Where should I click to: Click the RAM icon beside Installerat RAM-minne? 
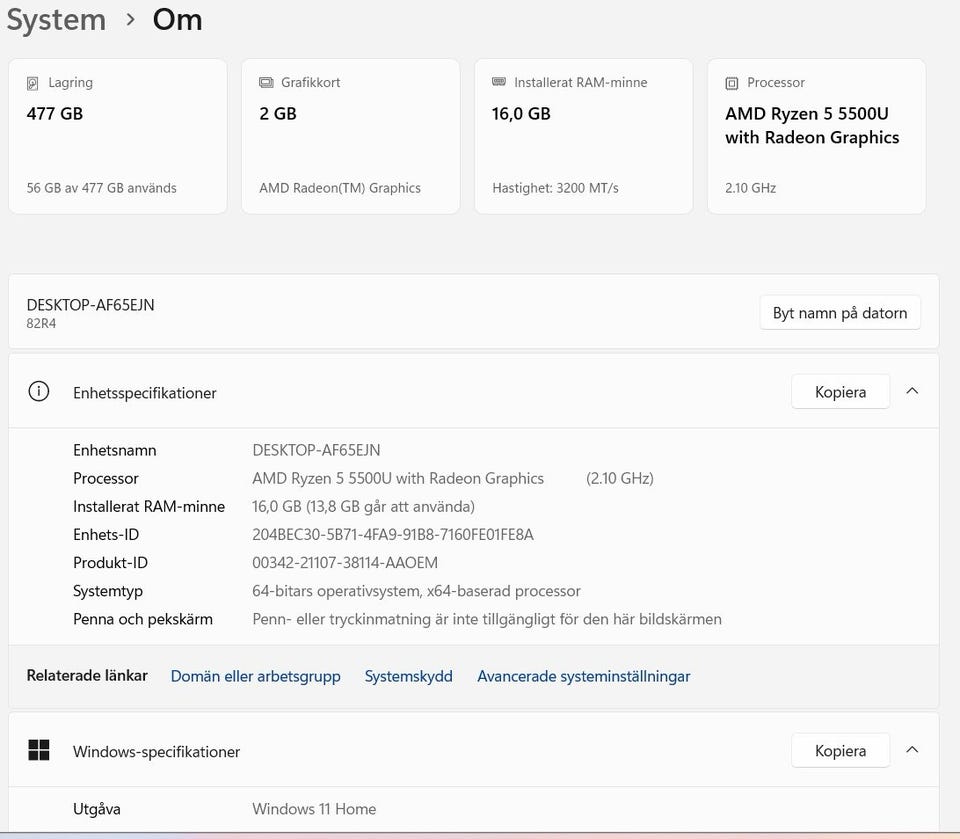[x=499, y=83]
